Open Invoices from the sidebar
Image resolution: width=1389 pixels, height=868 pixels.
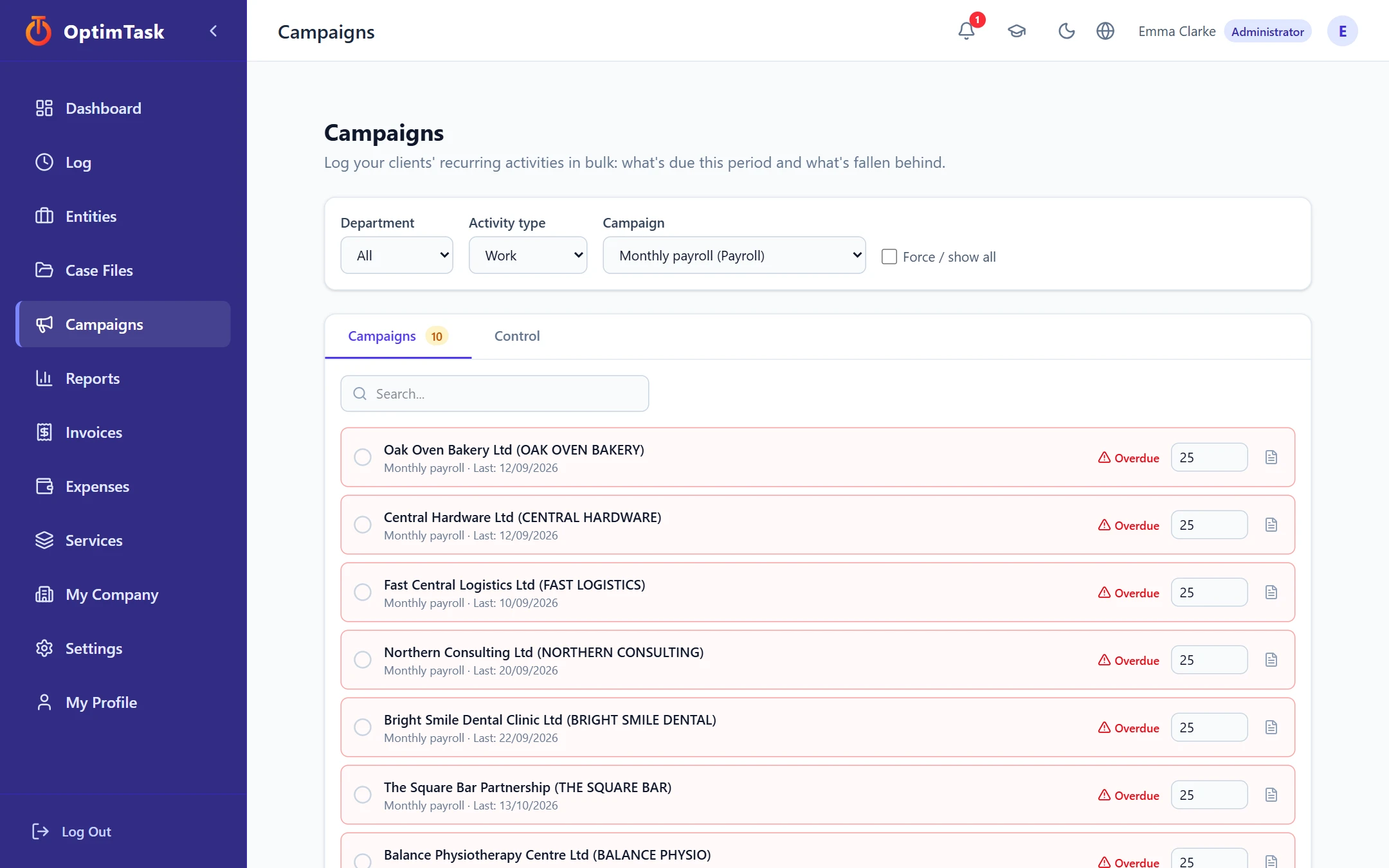(x=123, y=432)
